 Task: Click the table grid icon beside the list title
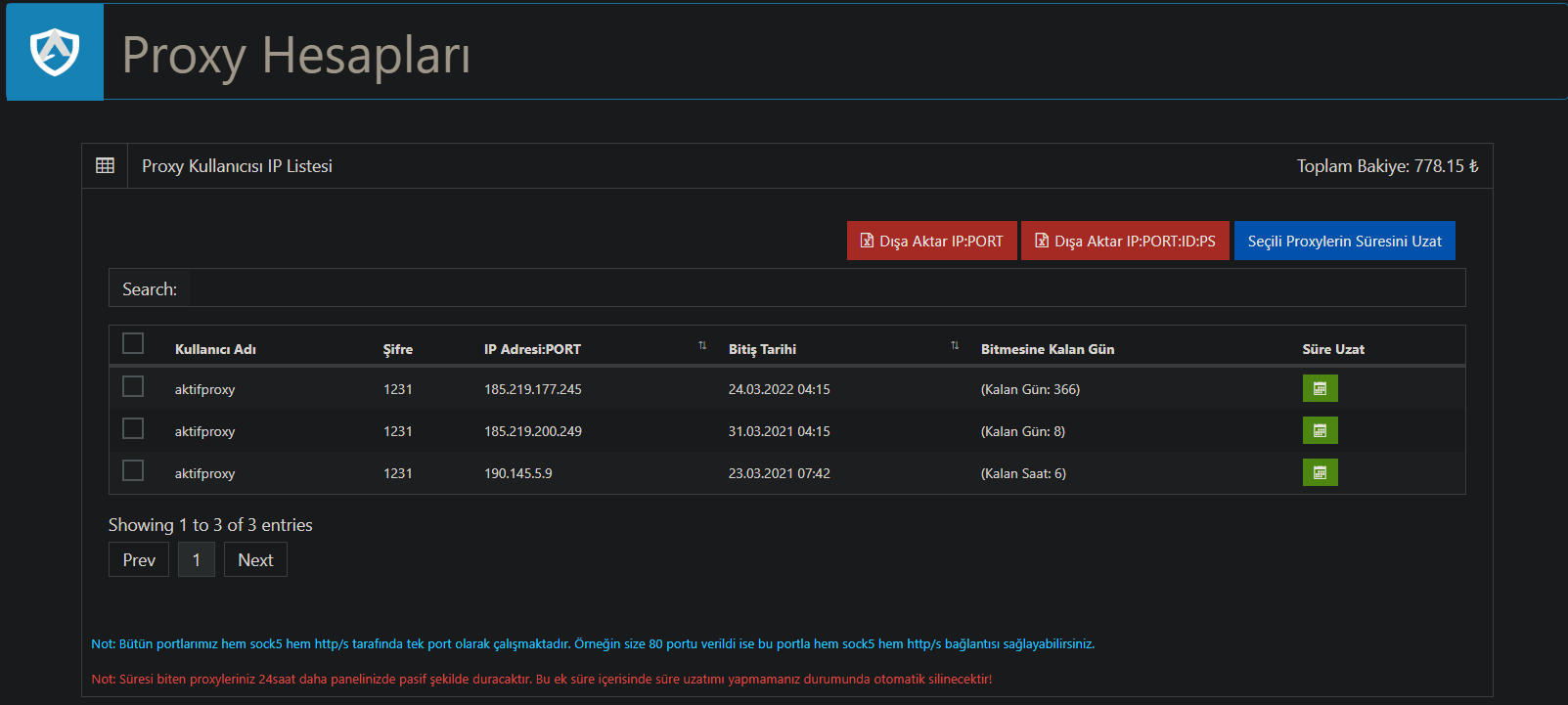click(105, 166)
